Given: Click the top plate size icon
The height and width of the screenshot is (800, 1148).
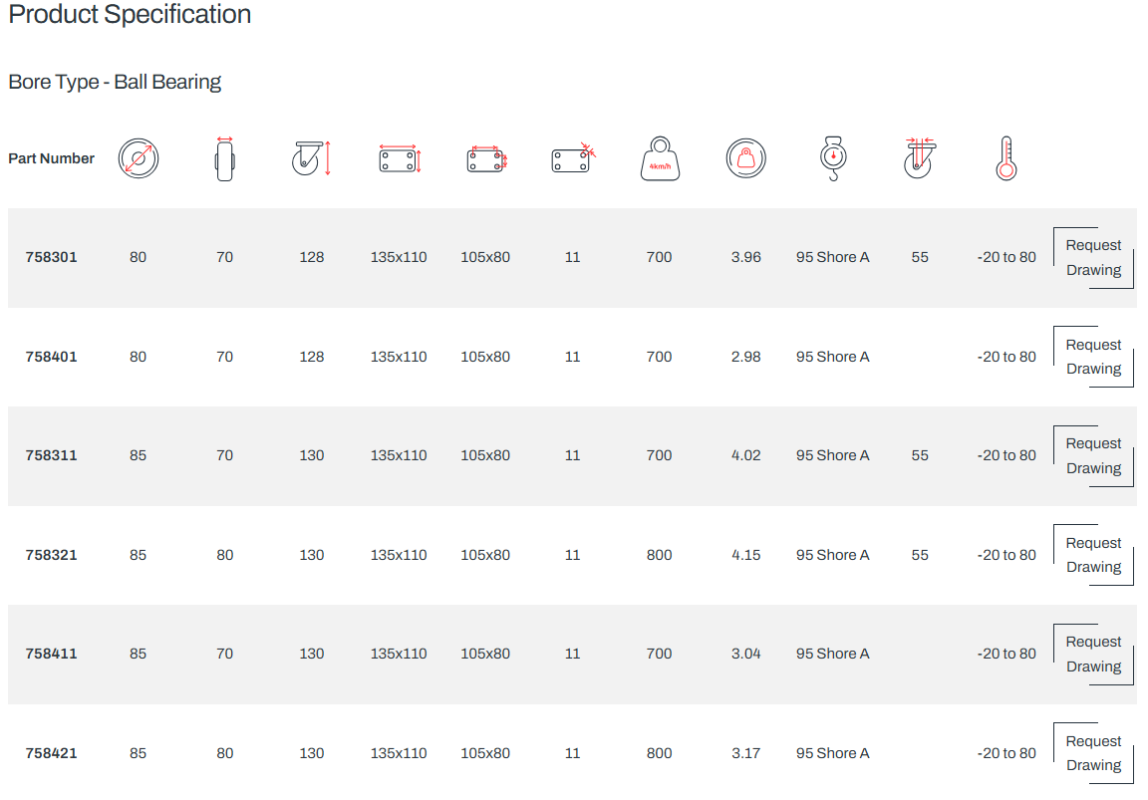Looking at the screenshot, I should coord(400,159).
